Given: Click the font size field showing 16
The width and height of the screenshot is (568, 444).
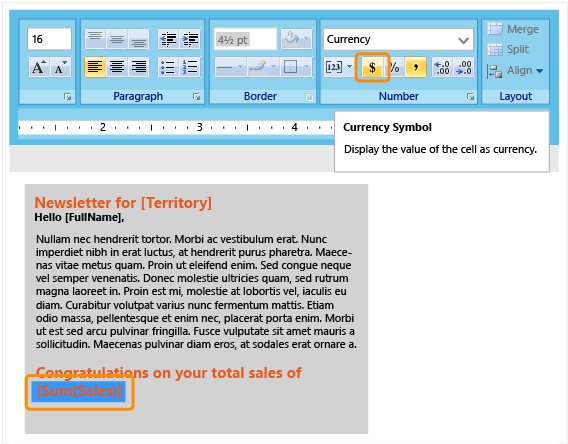Looking at the screenshot, I should point(49,39).
